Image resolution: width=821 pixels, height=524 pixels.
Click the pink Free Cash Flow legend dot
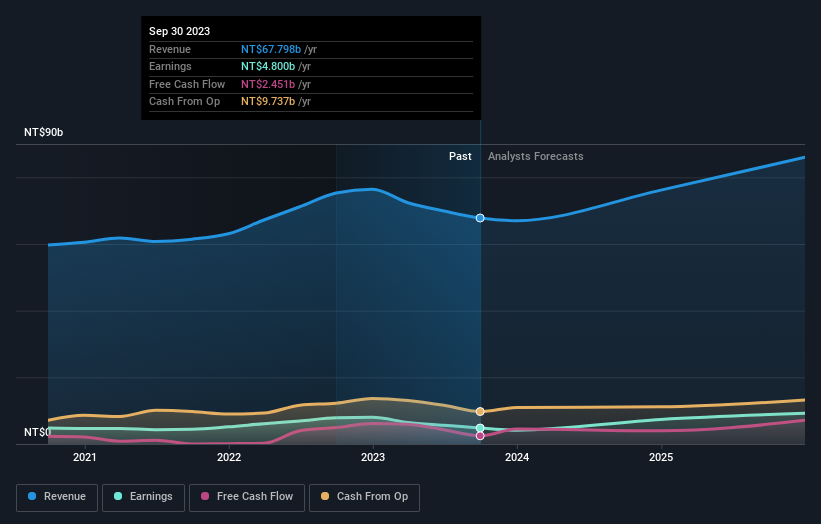point(205,496)
